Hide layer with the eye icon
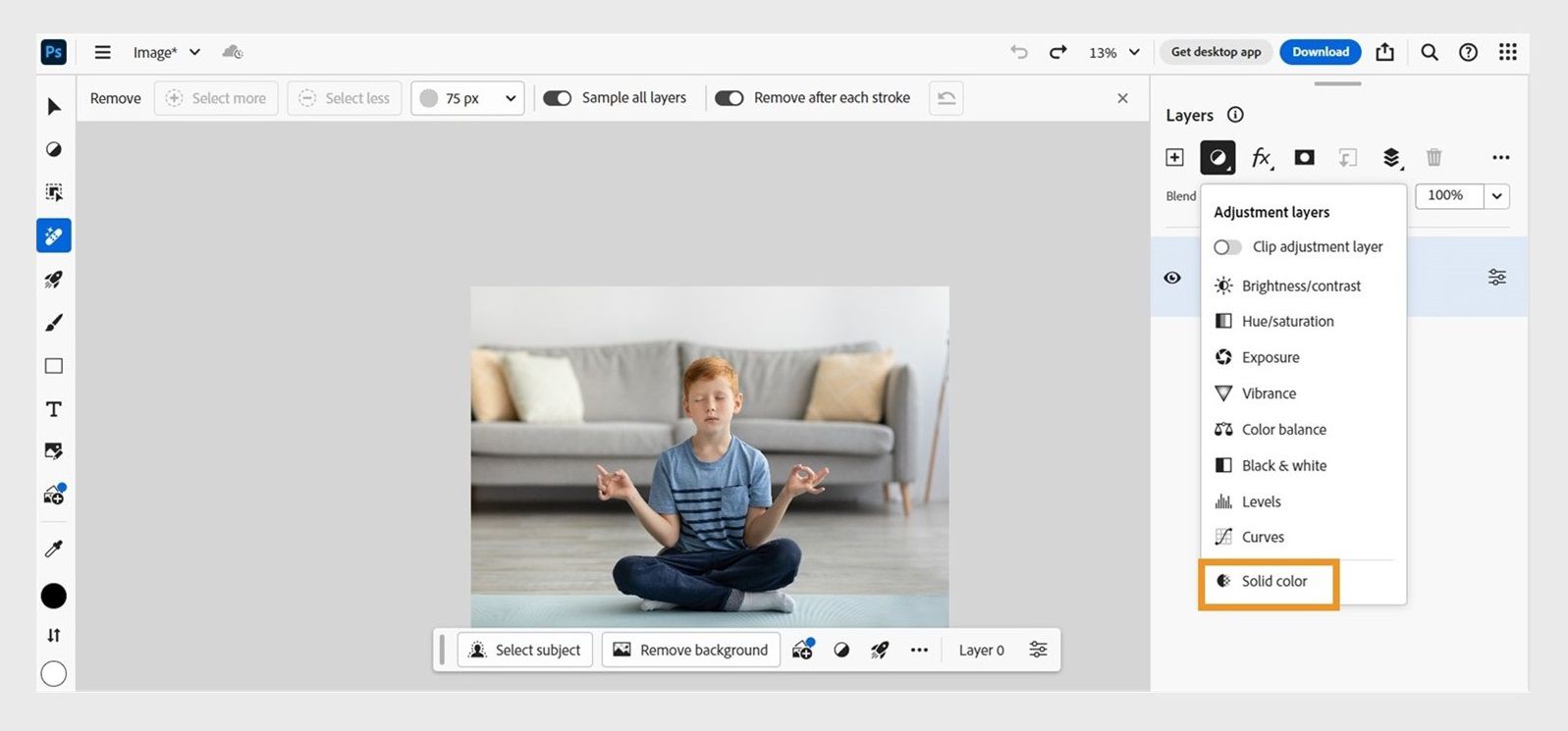The height and width of the screenshot is (731, 1568). tap(1172, 278)
